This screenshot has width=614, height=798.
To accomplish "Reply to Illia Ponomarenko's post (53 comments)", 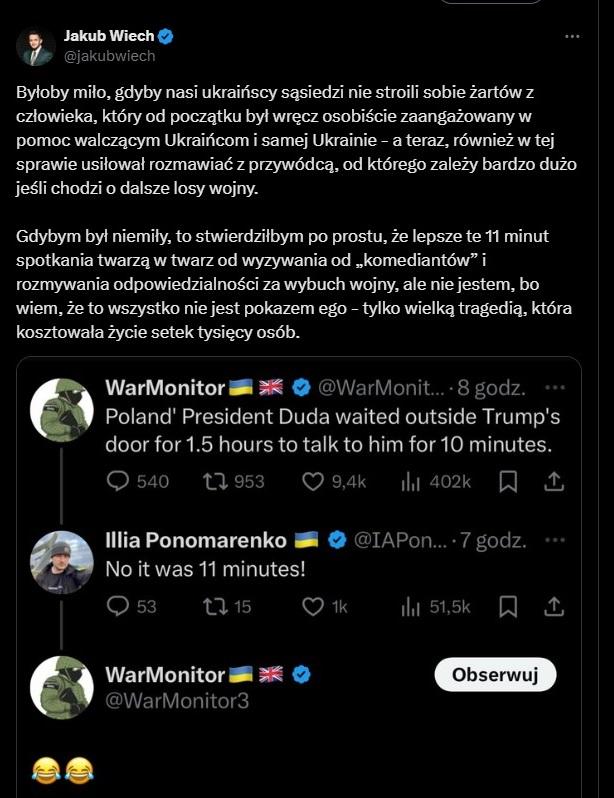I will pos(119,606).
